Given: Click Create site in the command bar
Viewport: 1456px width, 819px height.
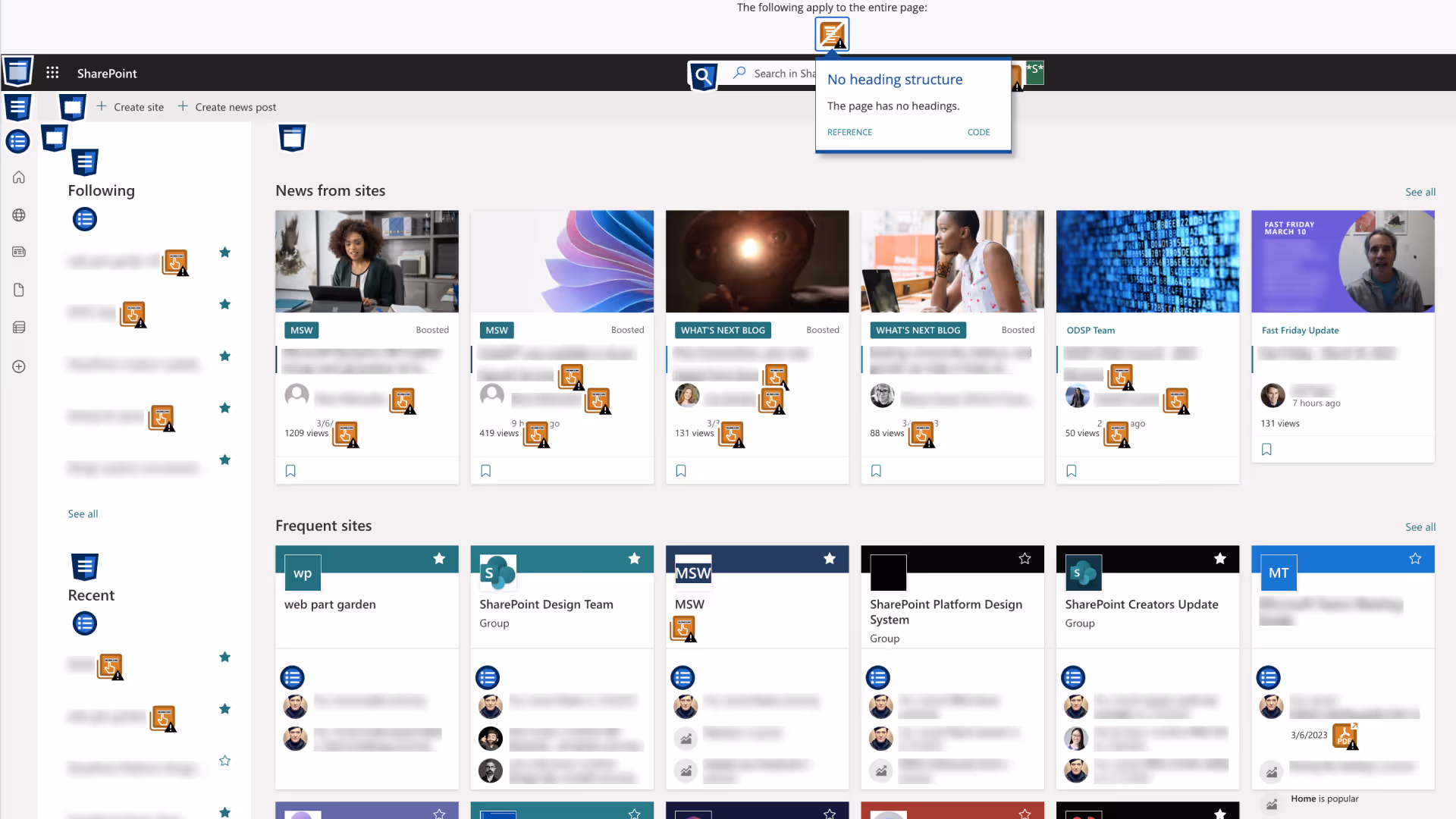Looking at the screenshot, I should 139,107.
